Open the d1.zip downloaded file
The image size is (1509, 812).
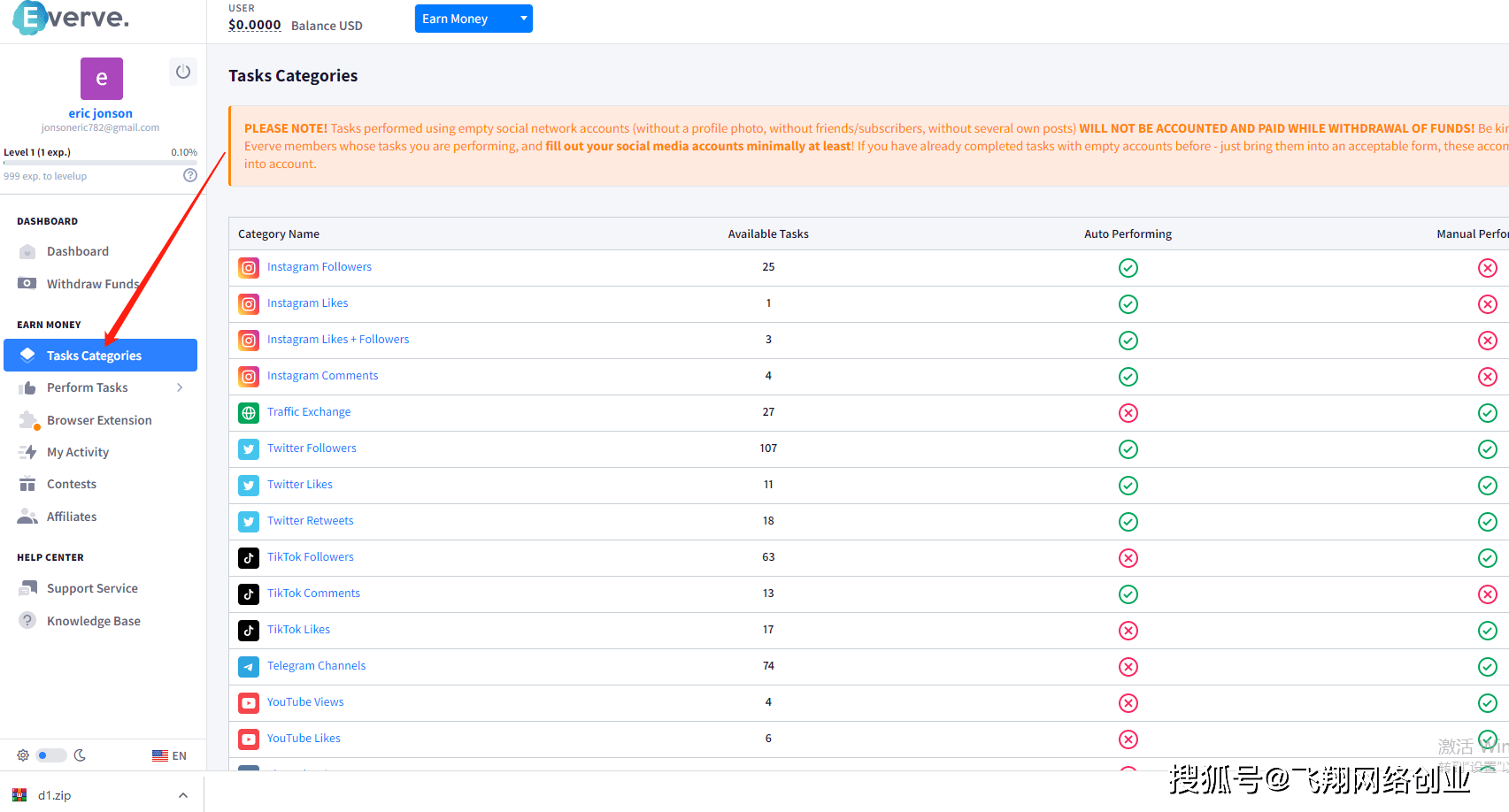coord(54,795)
